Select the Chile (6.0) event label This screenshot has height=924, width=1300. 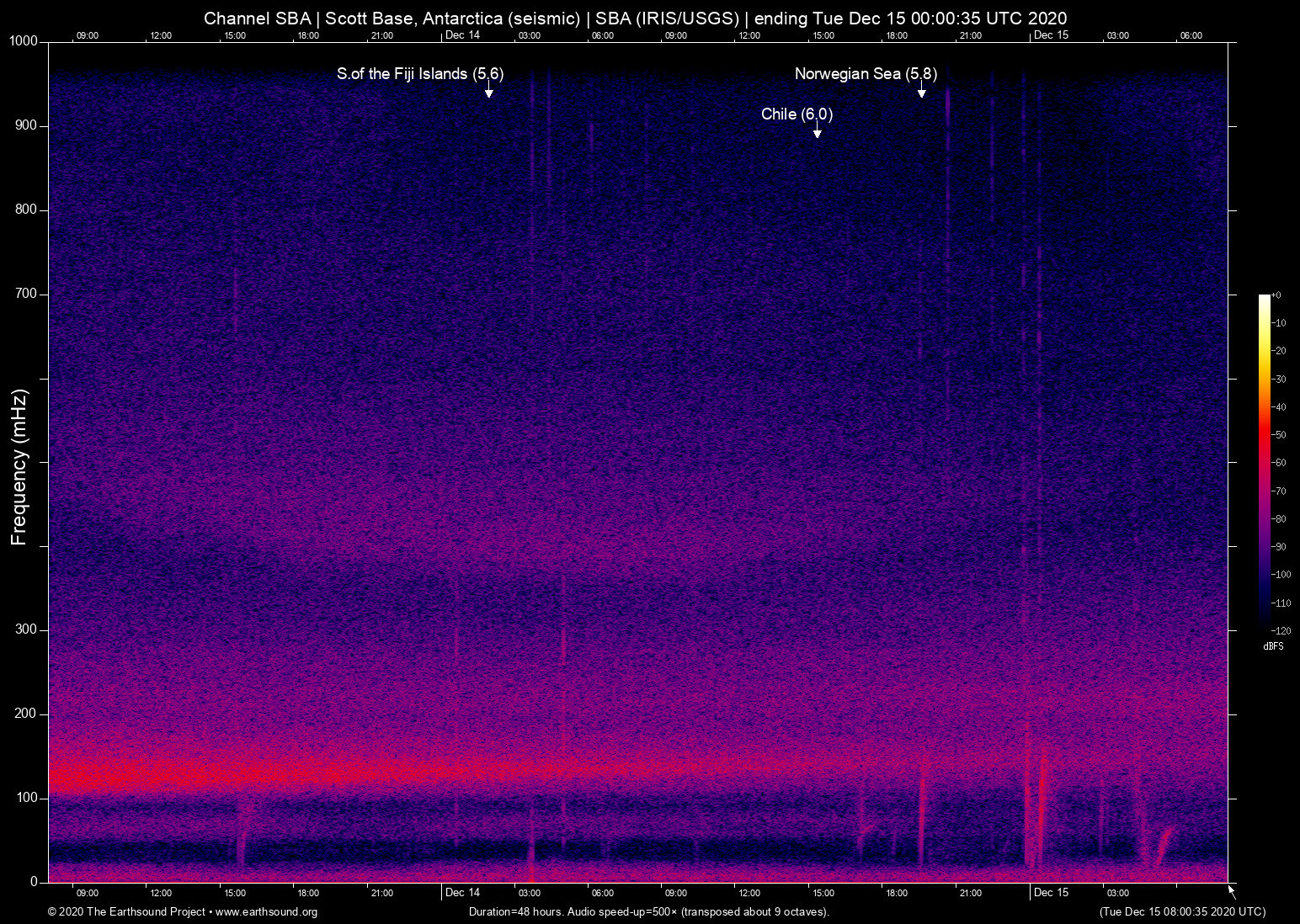click(797, 114)
